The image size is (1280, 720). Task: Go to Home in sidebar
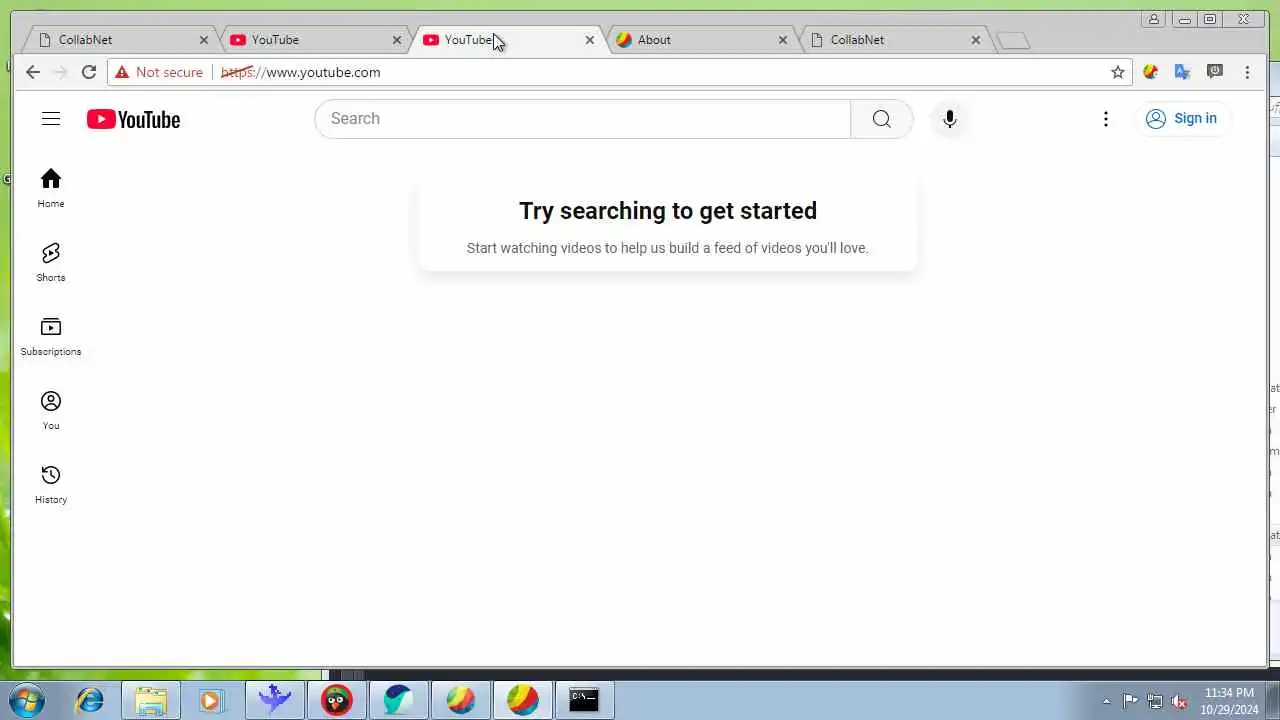click(51, 188)
